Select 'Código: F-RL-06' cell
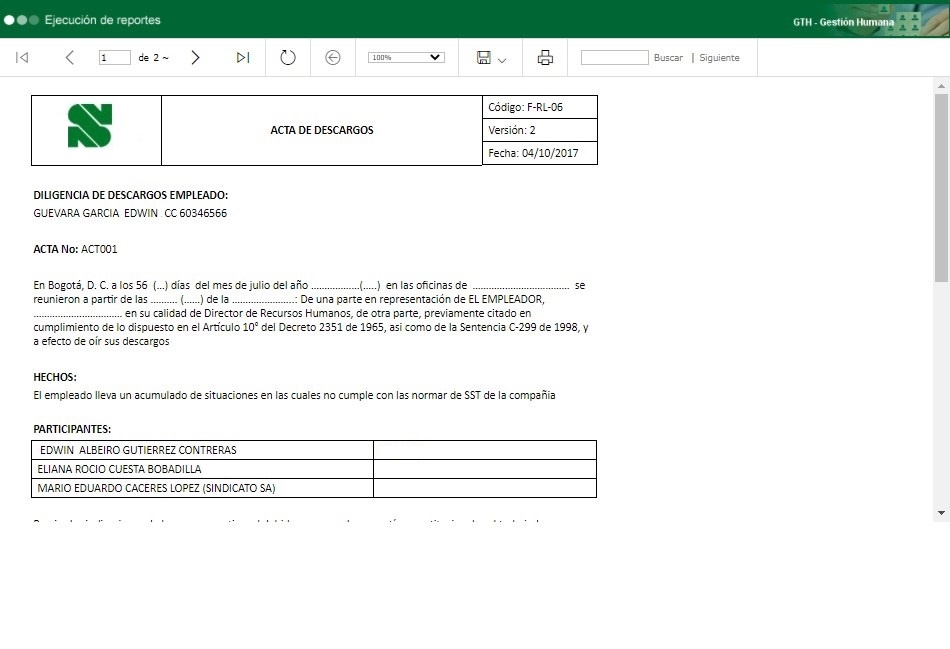Image resolution: width=950 pixels, height=649 pixels. (539, 107)
